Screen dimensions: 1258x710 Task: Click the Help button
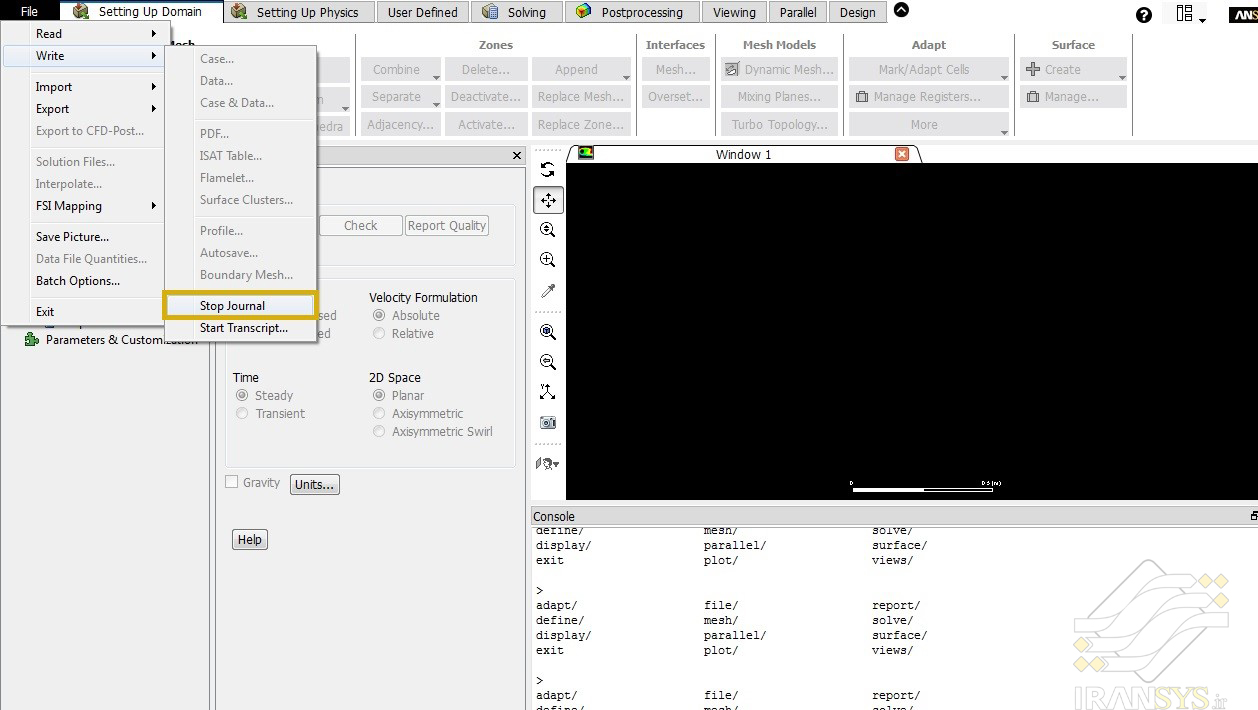250,540
